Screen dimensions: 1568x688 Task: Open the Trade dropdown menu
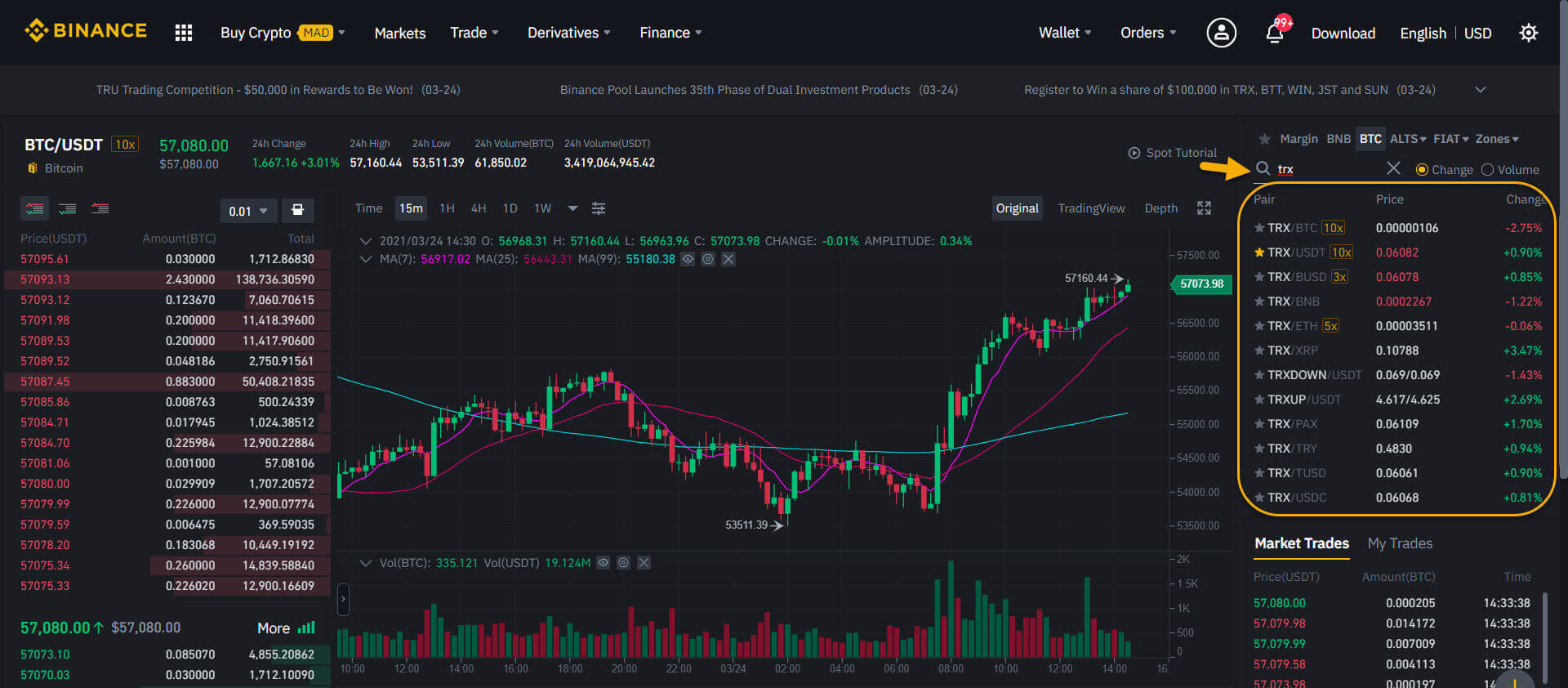click(474, 33)
